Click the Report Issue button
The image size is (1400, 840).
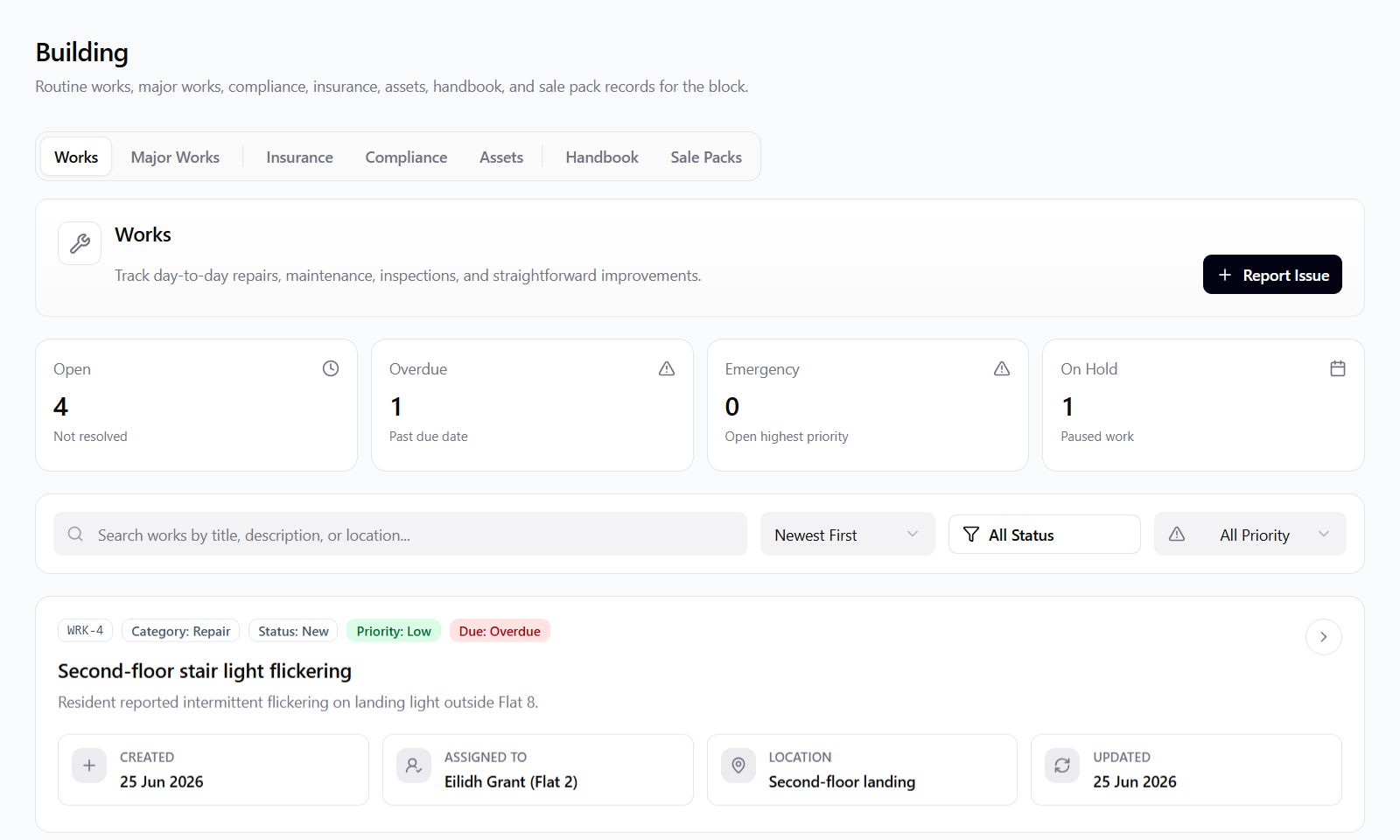(1272, 275)
